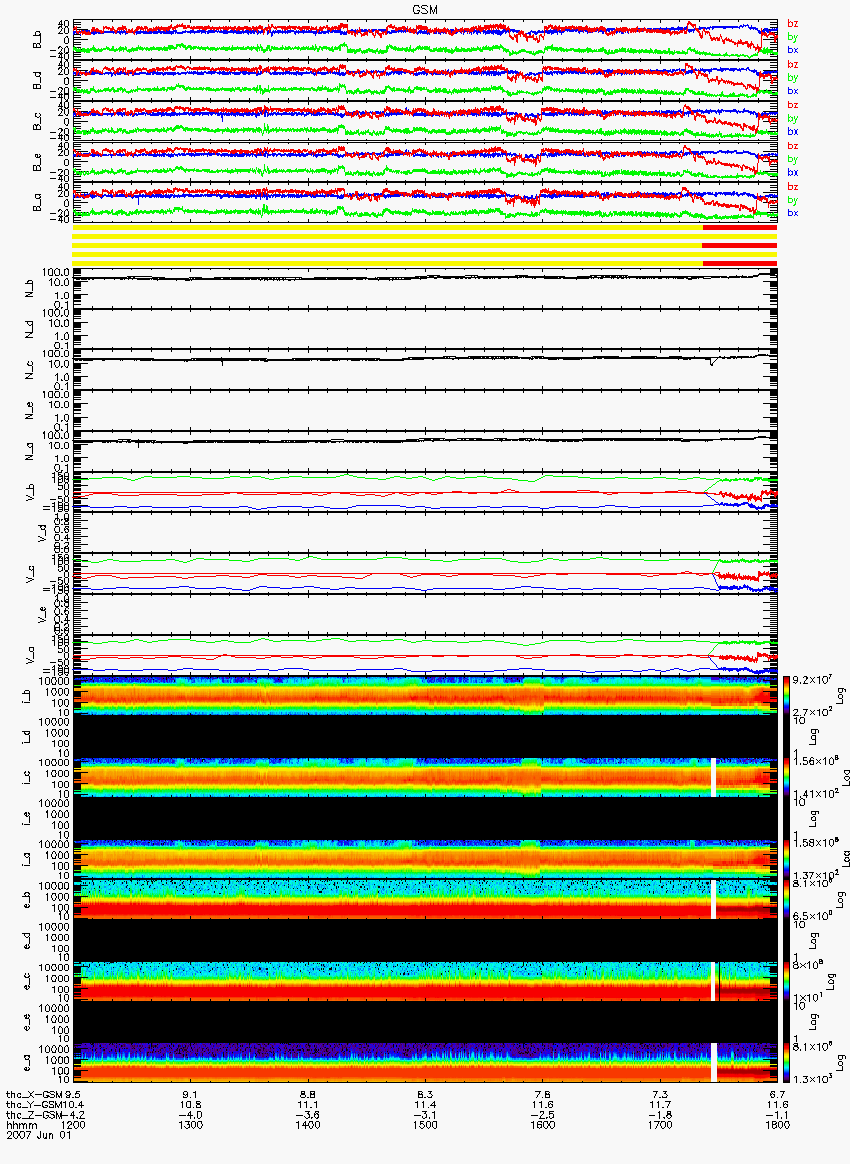The width and height of the screenshot is (850, 1164).
Task: Click the i_b ion spectrogram label
Action: pos(27,697)
